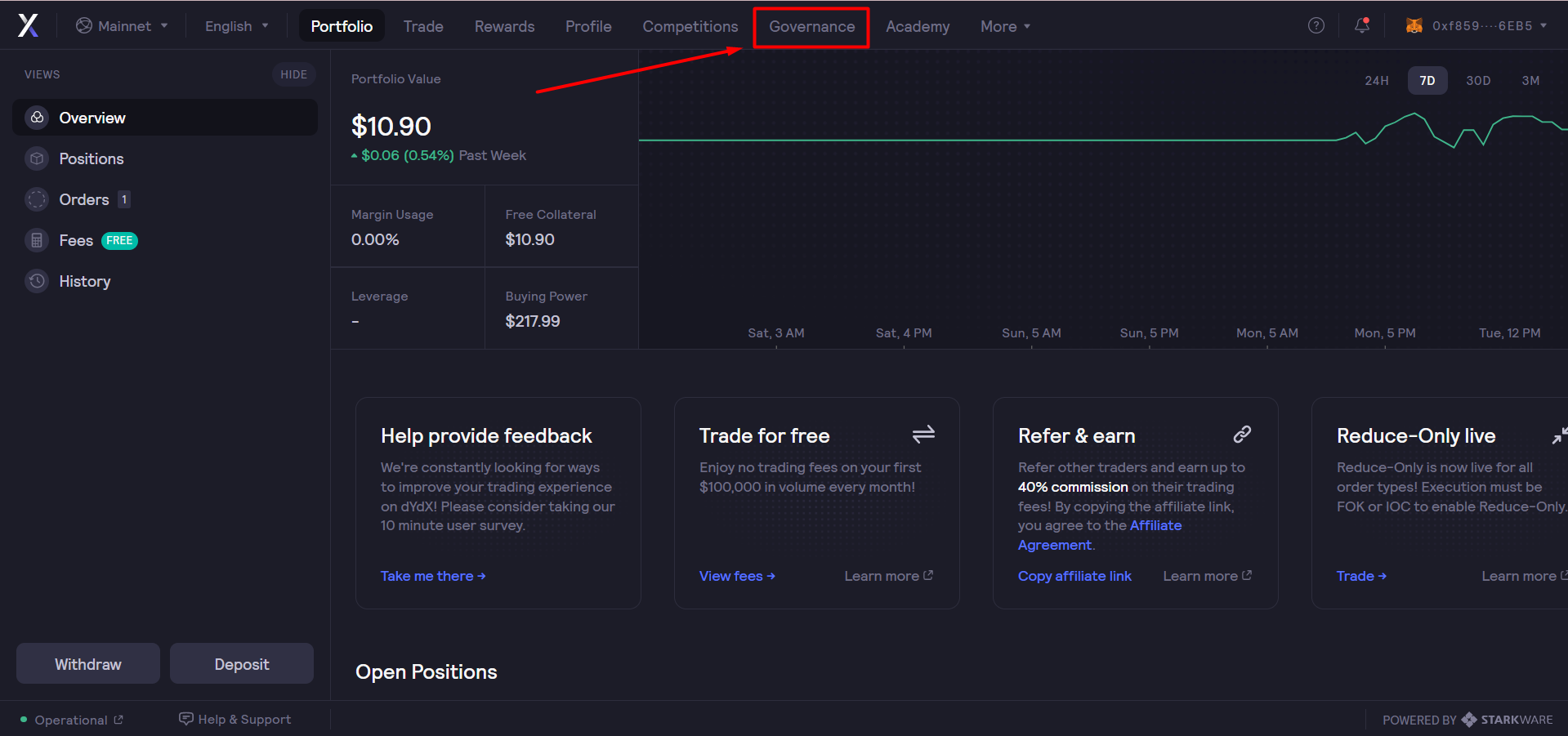Viewport: 1568px width, 736px height.
Task: Click the dYdX X logo
Action: tap(29, 26)
